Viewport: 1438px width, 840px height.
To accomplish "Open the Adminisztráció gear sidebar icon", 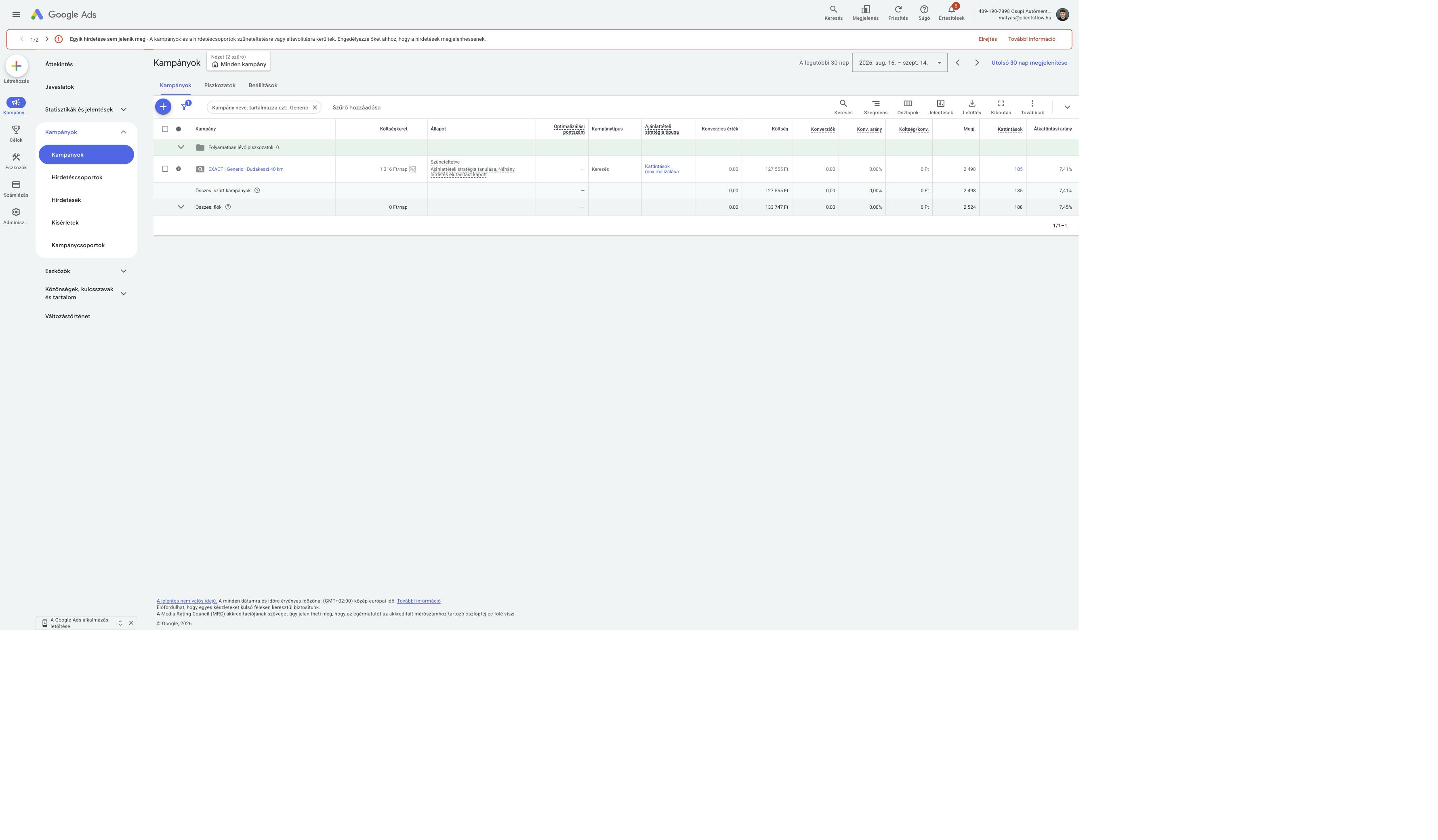I will (x=16, y=212).
